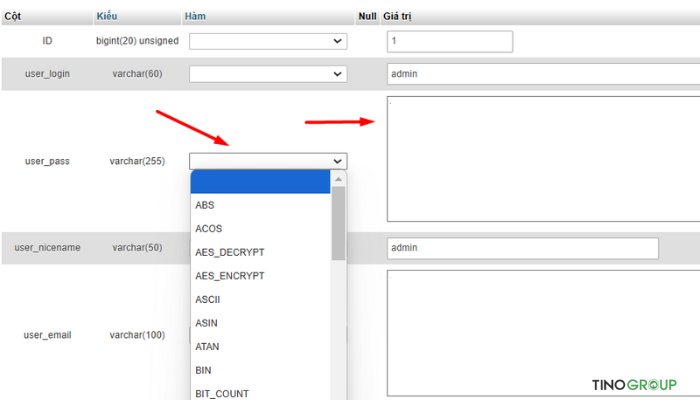The height and width of the screenshot is (400, 700).
Task: Click the varchar(255) type text
Action: (x=138, y=161)
